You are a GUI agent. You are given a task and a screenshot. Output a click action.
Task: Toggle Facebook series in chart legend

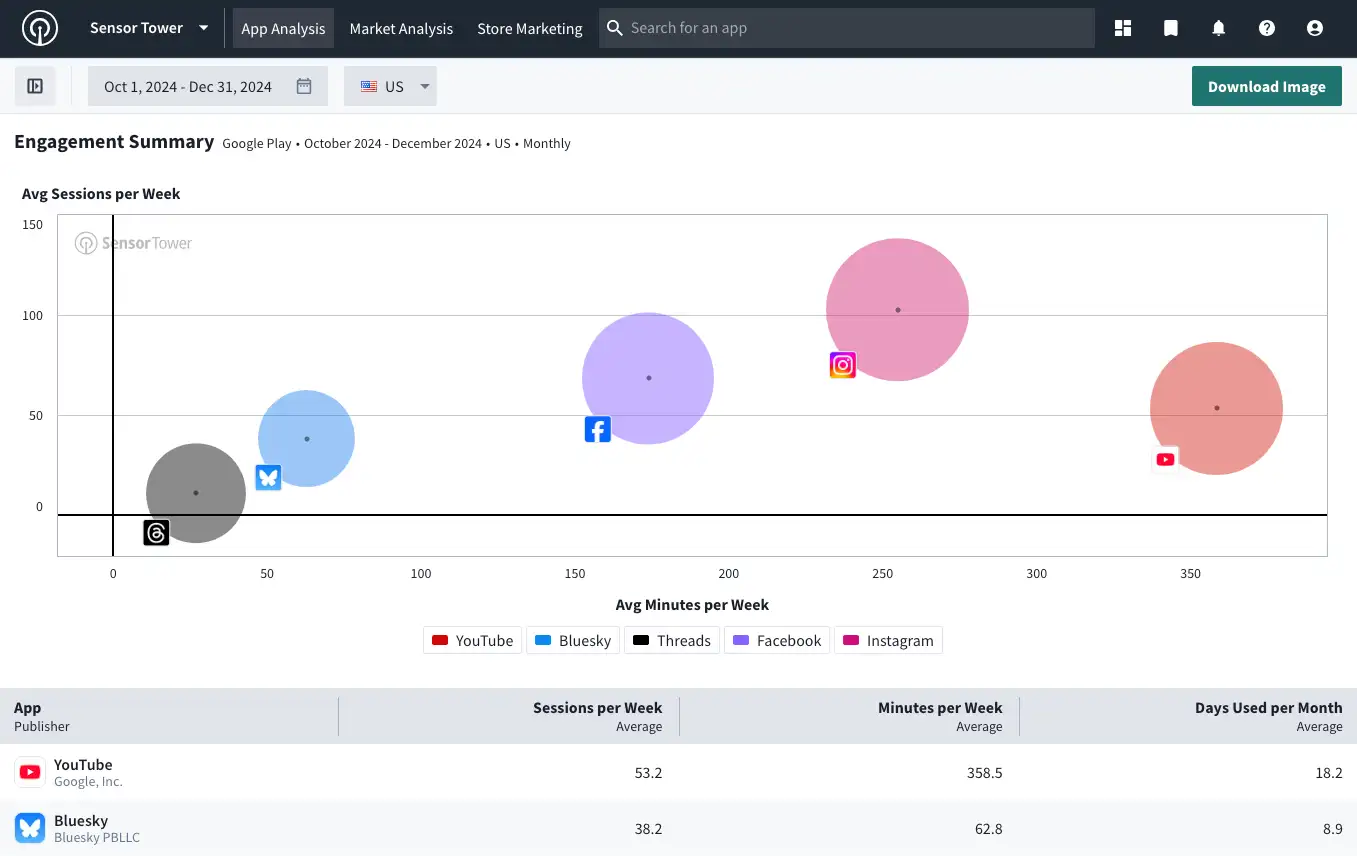coord(777,640)
